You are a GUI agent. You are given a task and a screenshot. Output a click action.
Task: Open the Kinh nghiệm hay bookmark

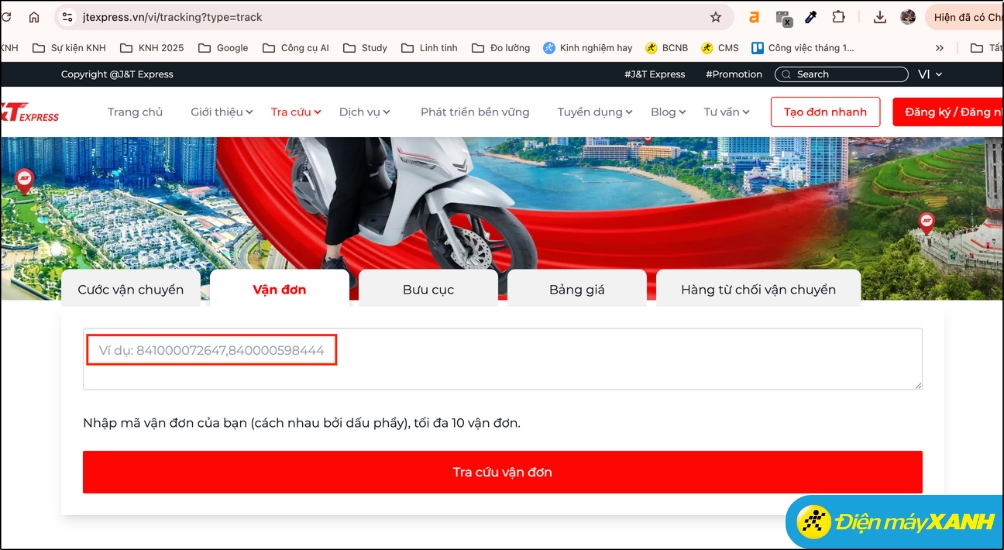point(588,48)
